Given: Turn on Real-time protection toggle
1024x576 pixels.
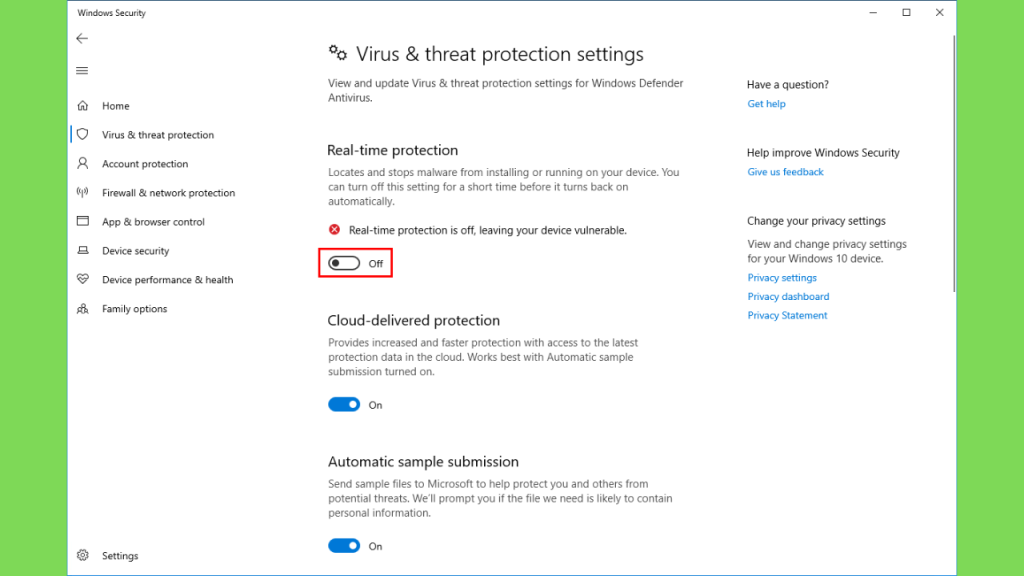Looking at the screenshot, I should [x=344, y=263].
